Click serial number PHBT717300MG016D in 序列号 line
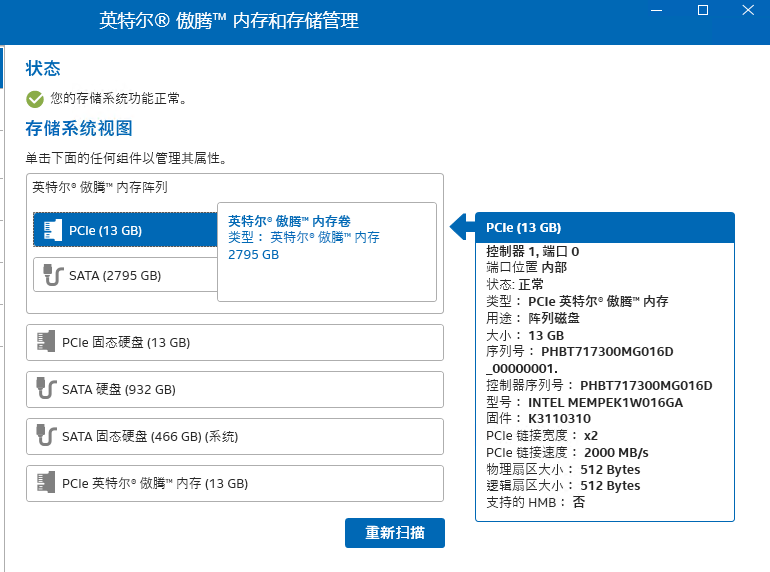Viewport: 770px width, 572px height. point(607,352)
